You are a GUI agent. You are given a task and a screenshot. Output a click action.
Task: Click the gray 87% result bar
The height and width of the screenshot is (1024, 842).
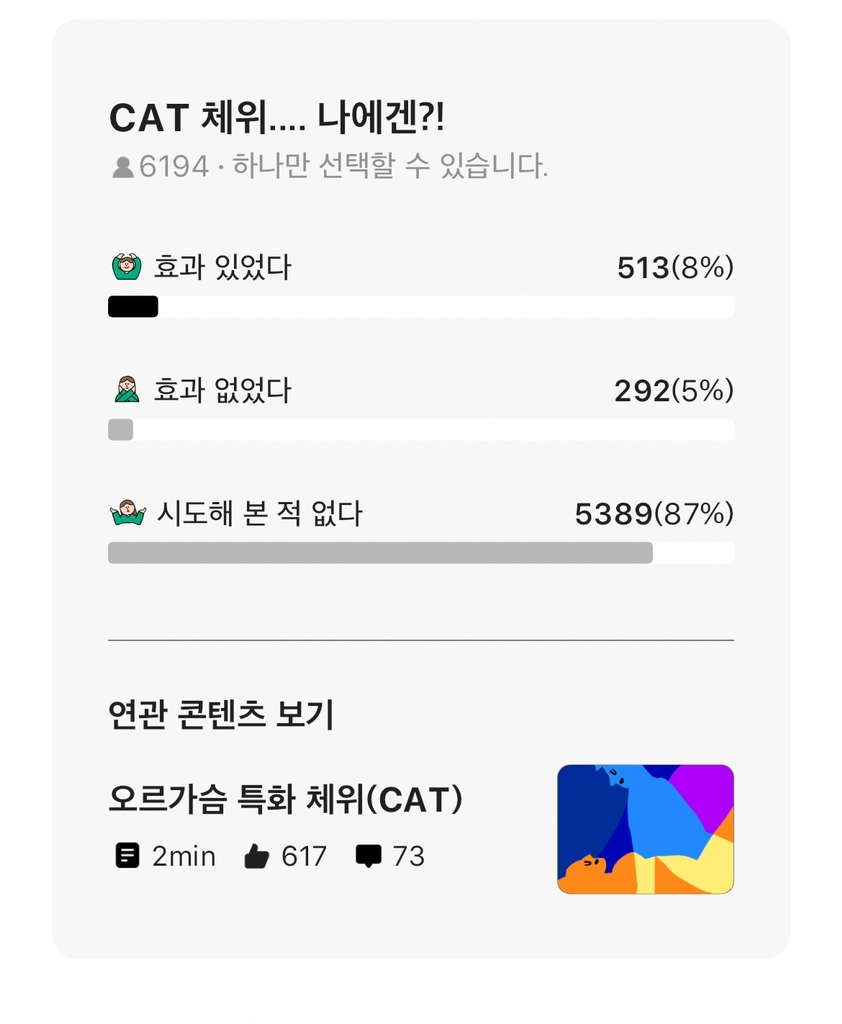tap(380, 553)
